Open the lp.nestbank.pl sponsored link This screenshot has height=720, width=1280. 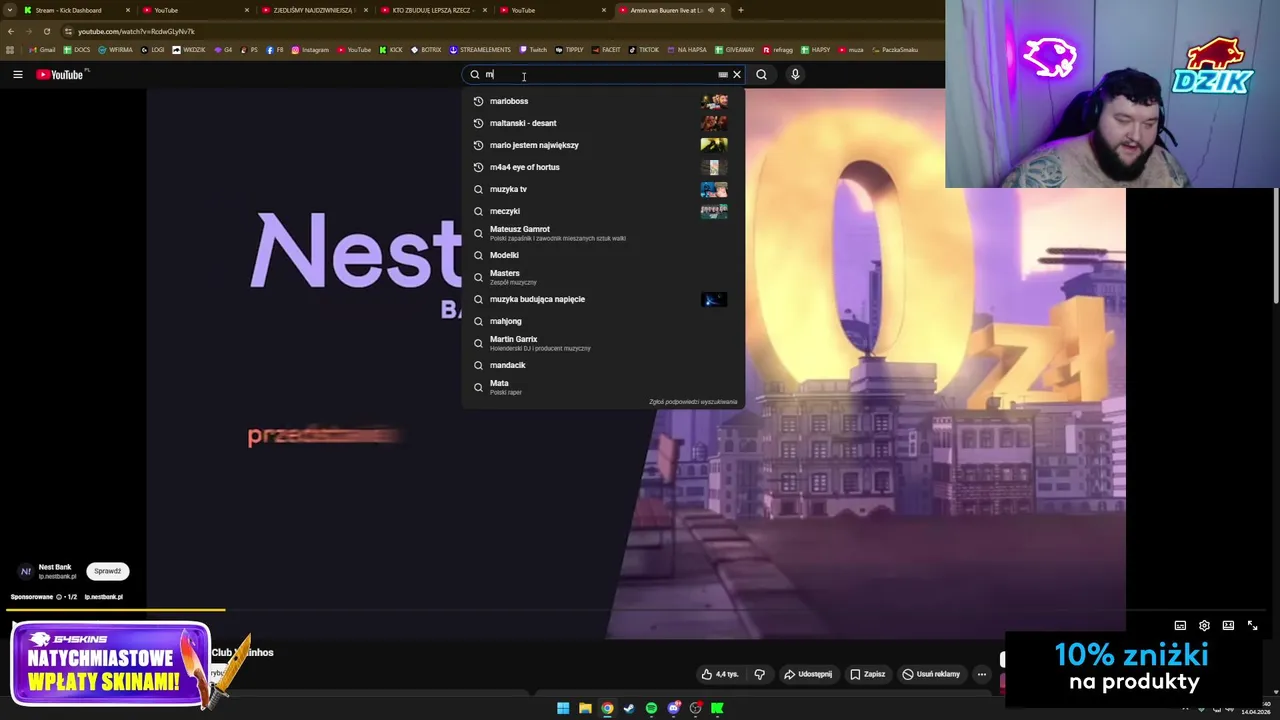pos(103,597)
